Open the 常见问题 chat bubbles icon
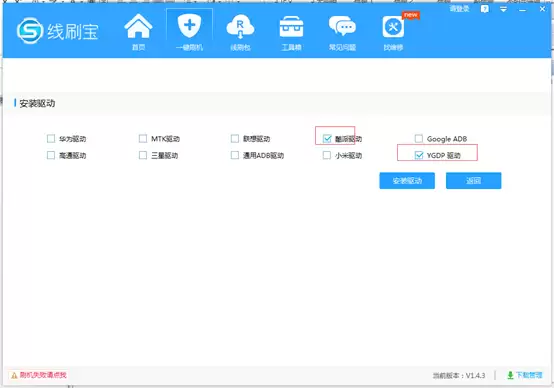Image resolution: width=554 pixels, height=388 pixels. coord(342,26)
